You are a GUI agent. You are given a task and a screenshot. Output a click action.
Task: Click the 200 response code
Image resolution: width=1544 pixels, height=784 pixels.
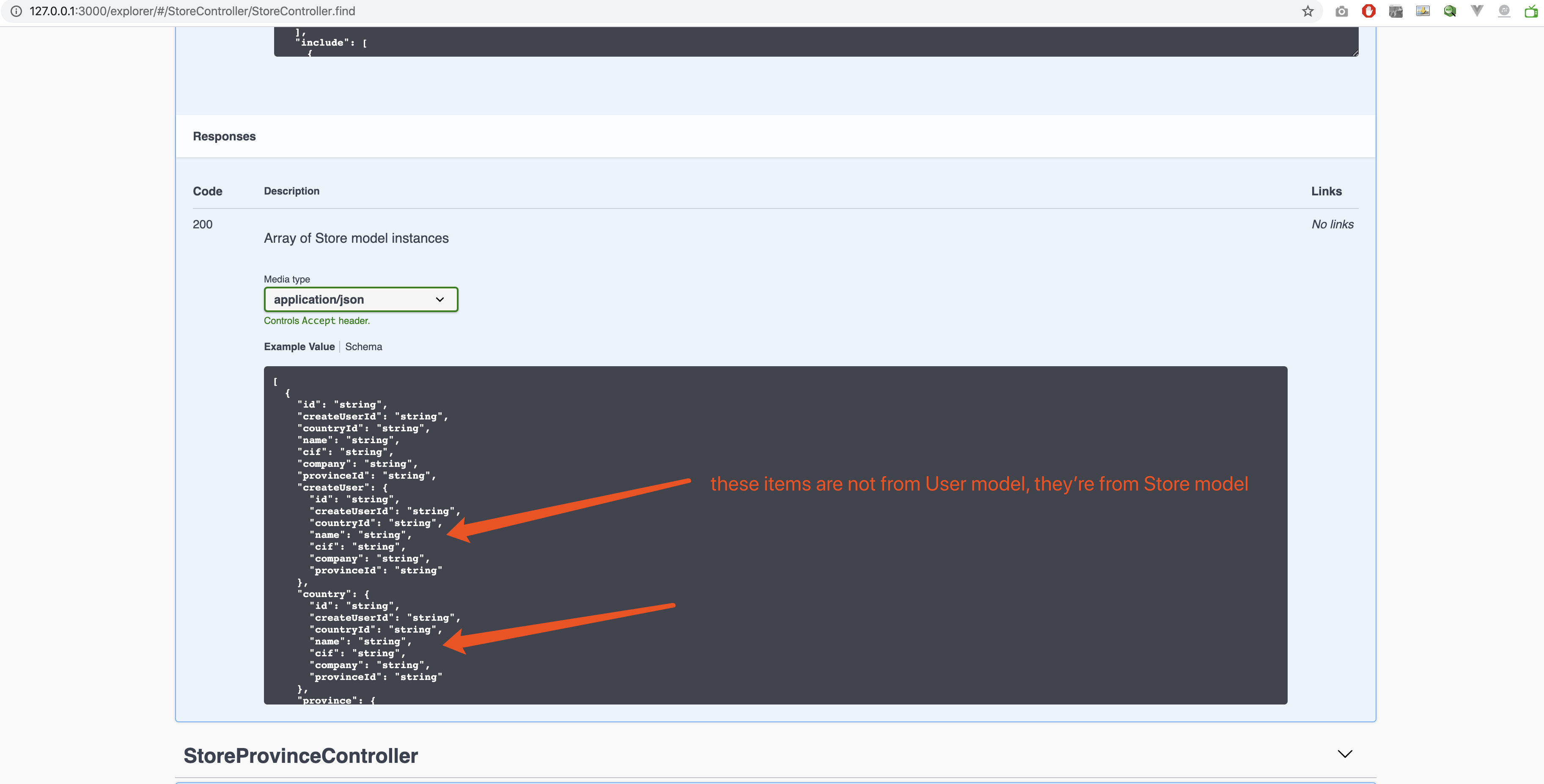[x=203, y=224]
